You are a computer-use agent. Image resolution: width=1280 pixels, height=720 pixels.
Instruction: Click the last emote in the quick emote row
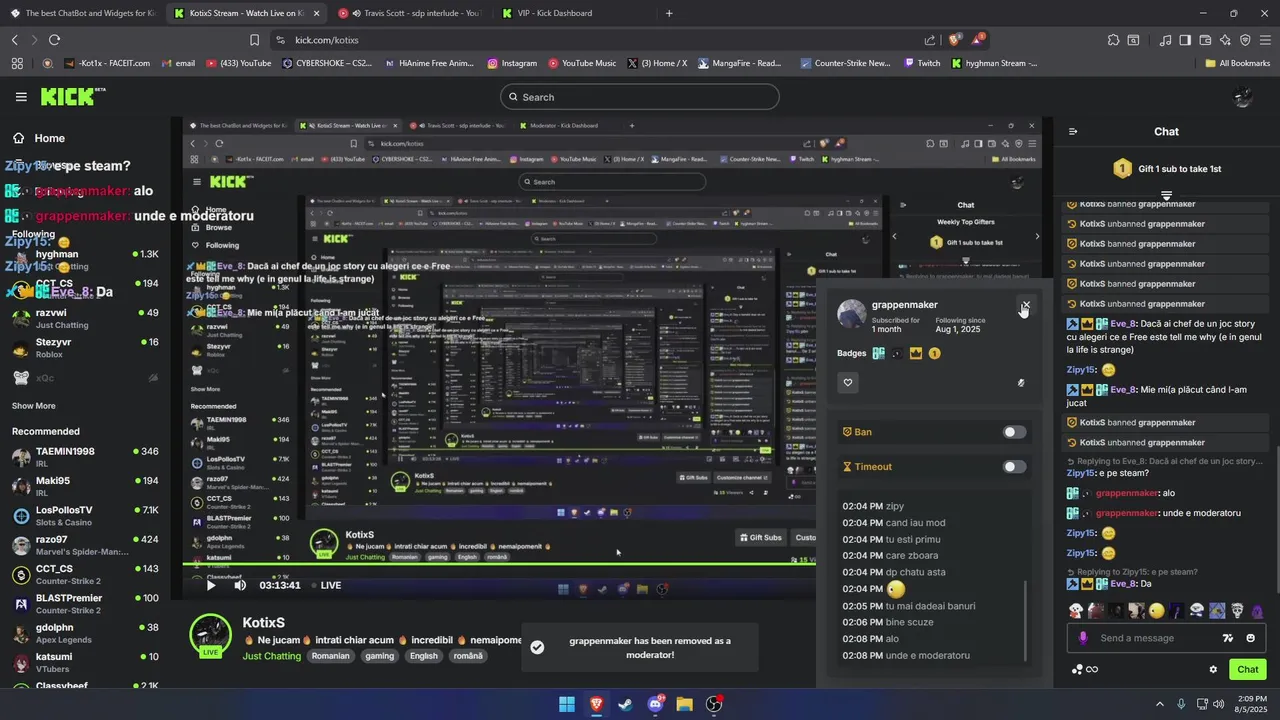tap(1257, 611)
